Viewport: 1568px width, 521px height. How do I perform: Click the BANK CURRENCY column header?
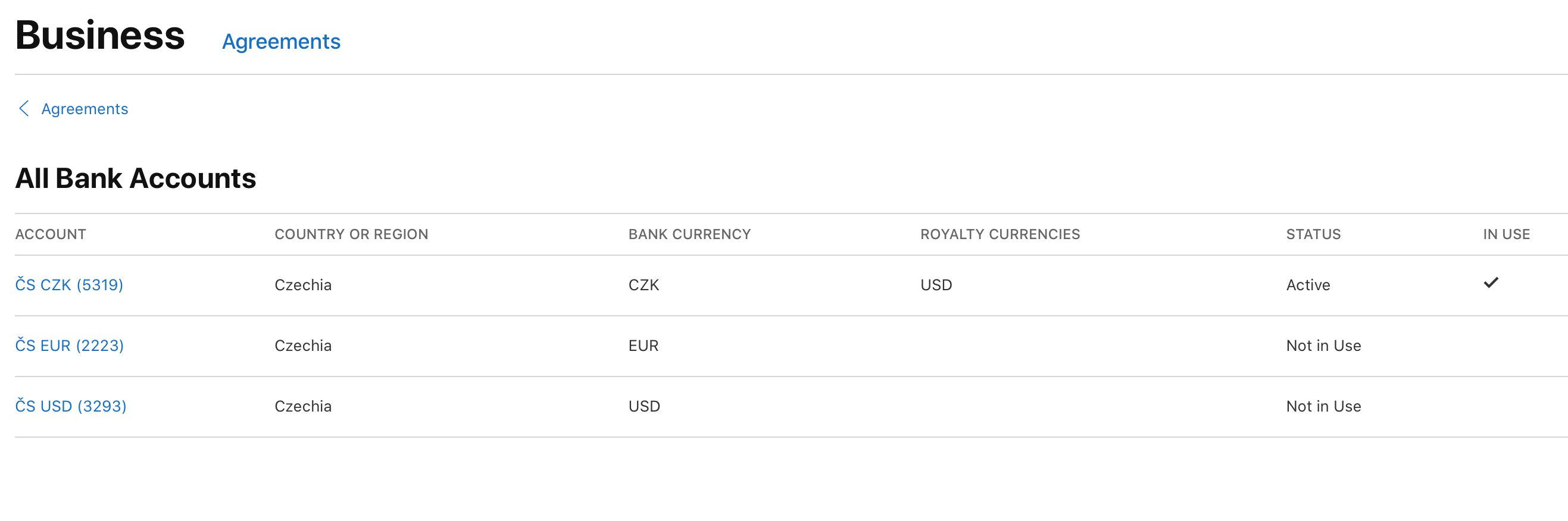coord(689,234)
